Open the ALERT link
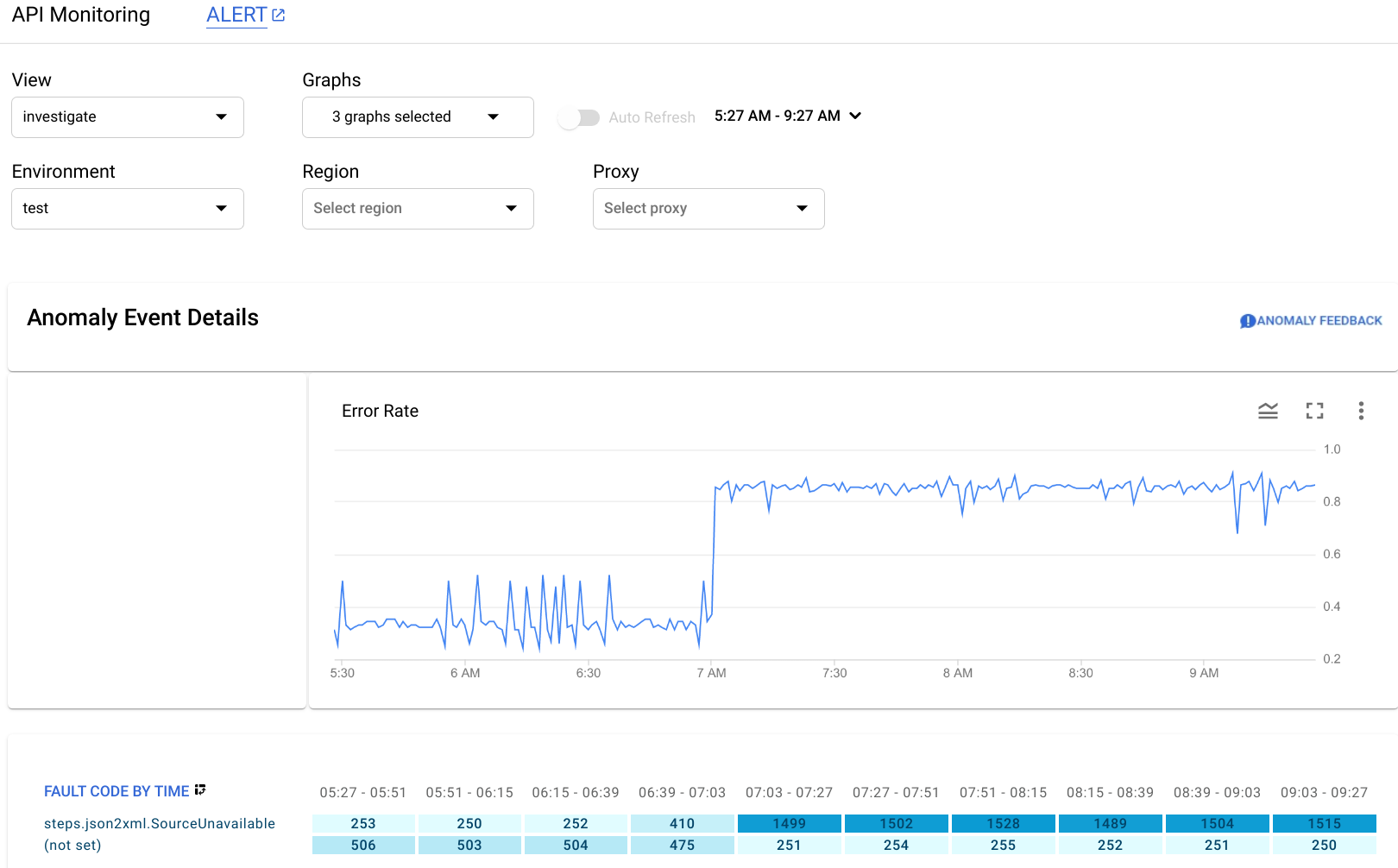This screenshot has width=1398, height=868. point(235,14)
